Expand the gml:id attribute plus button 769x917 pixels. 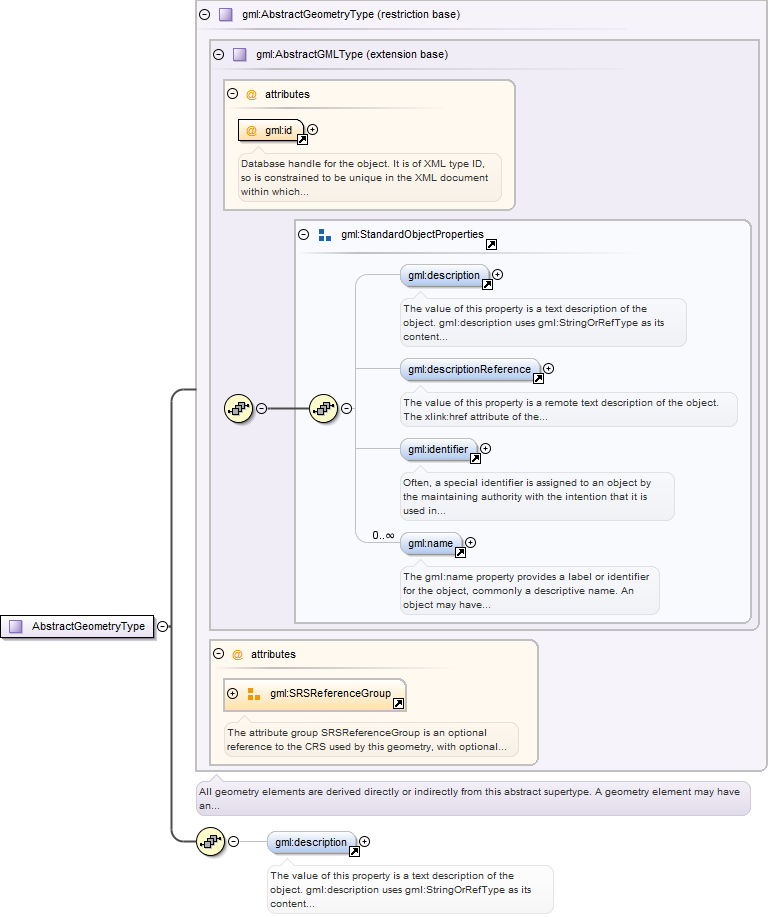313,129
